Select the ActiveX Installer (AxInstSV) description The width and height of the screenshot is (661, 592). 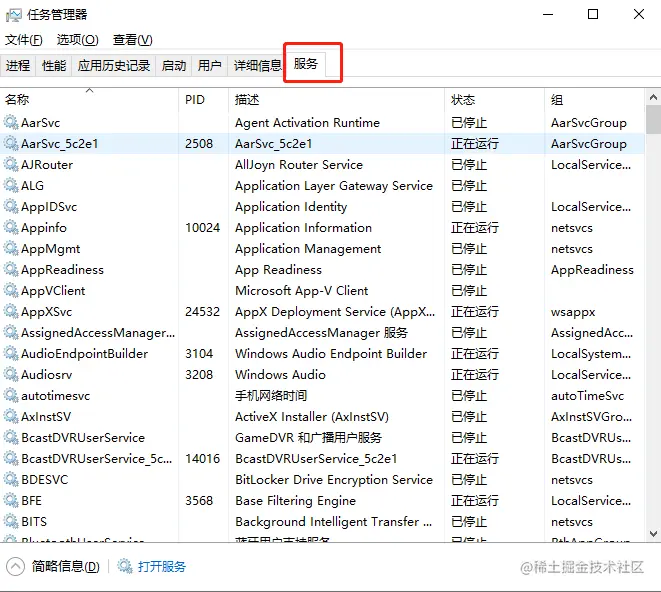coord(312,417)
